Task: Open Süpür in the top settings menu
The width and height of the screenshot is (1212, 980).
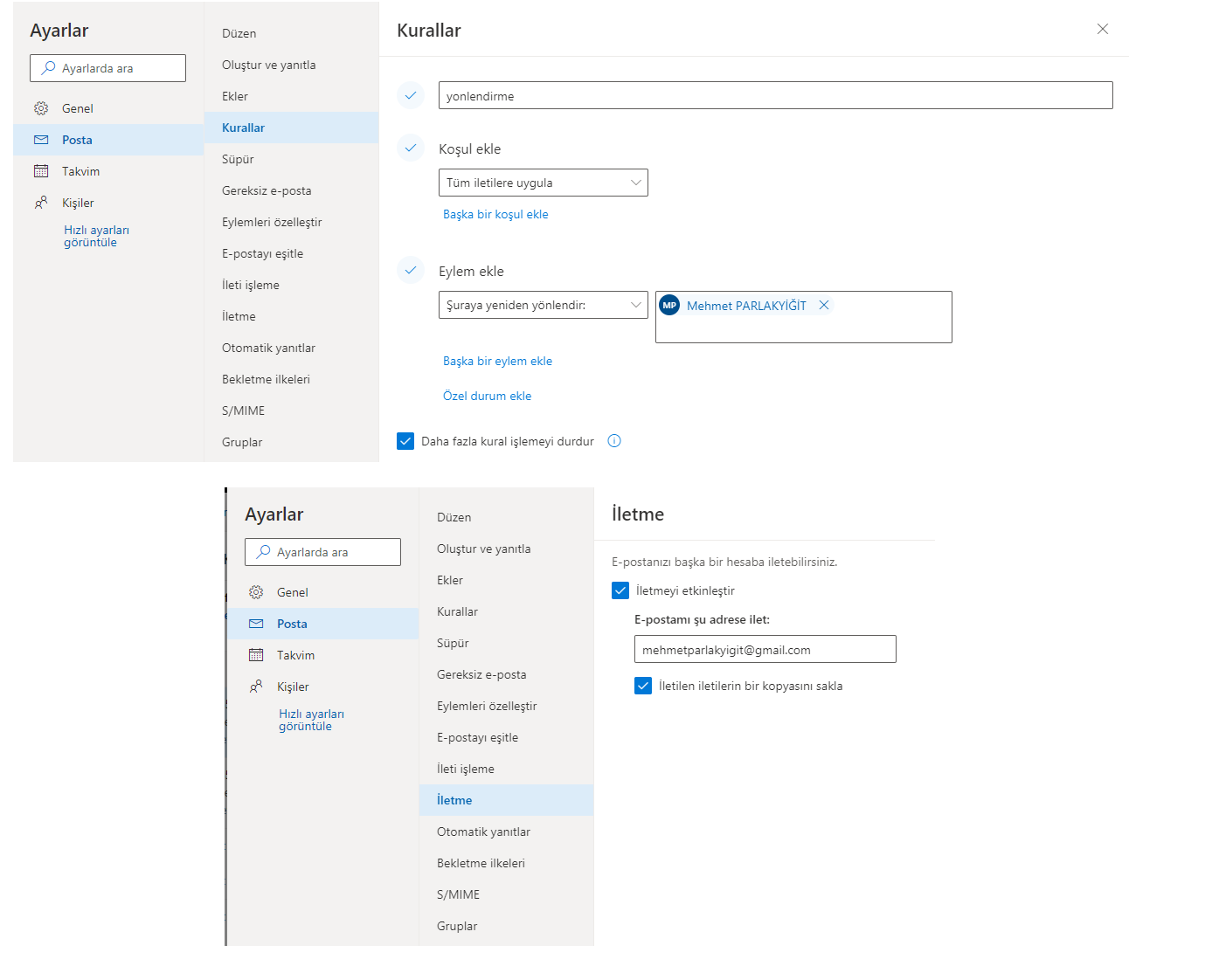Action: (x=292, y=159)
